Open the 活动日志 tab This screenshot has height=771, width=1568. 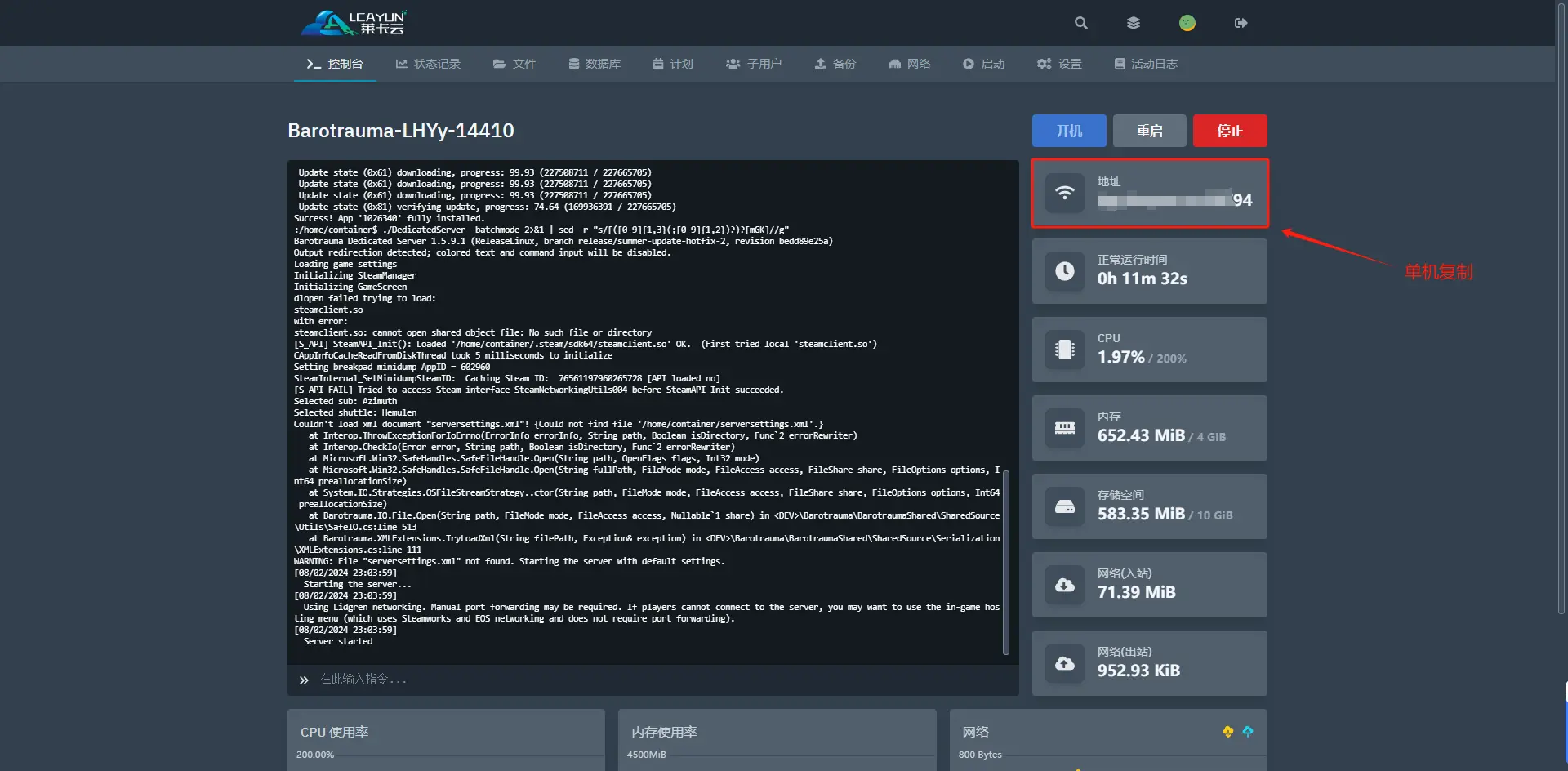pos(1146,64)
